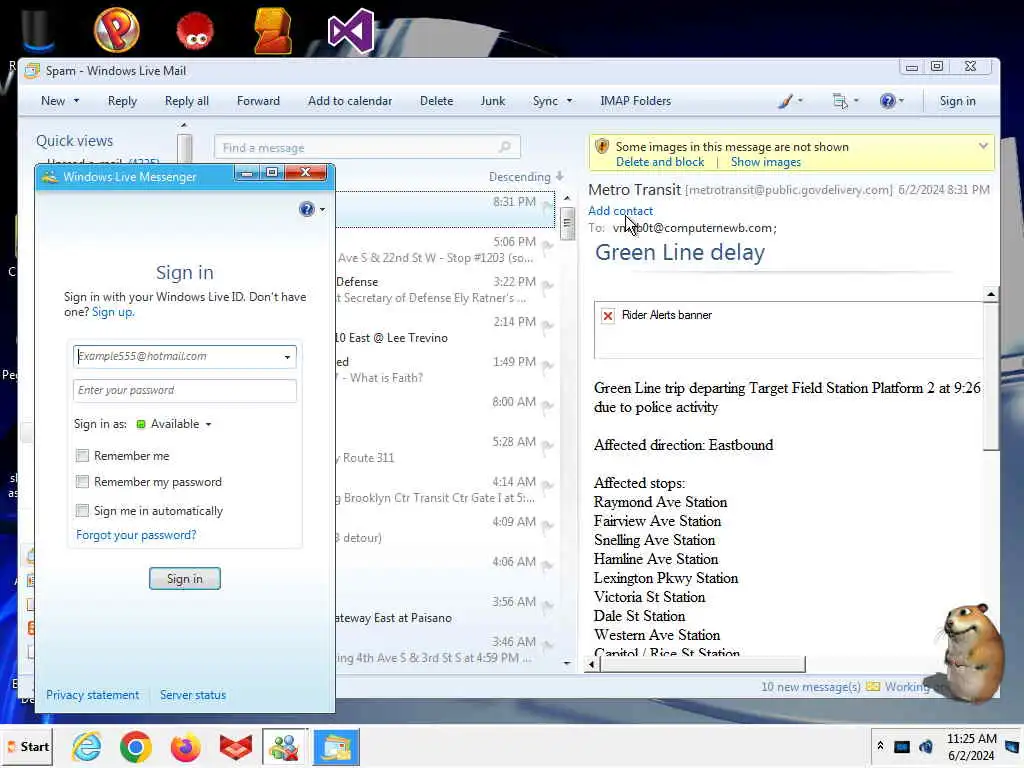Click the search magnifier in Find a message

[x=505, y=147]
